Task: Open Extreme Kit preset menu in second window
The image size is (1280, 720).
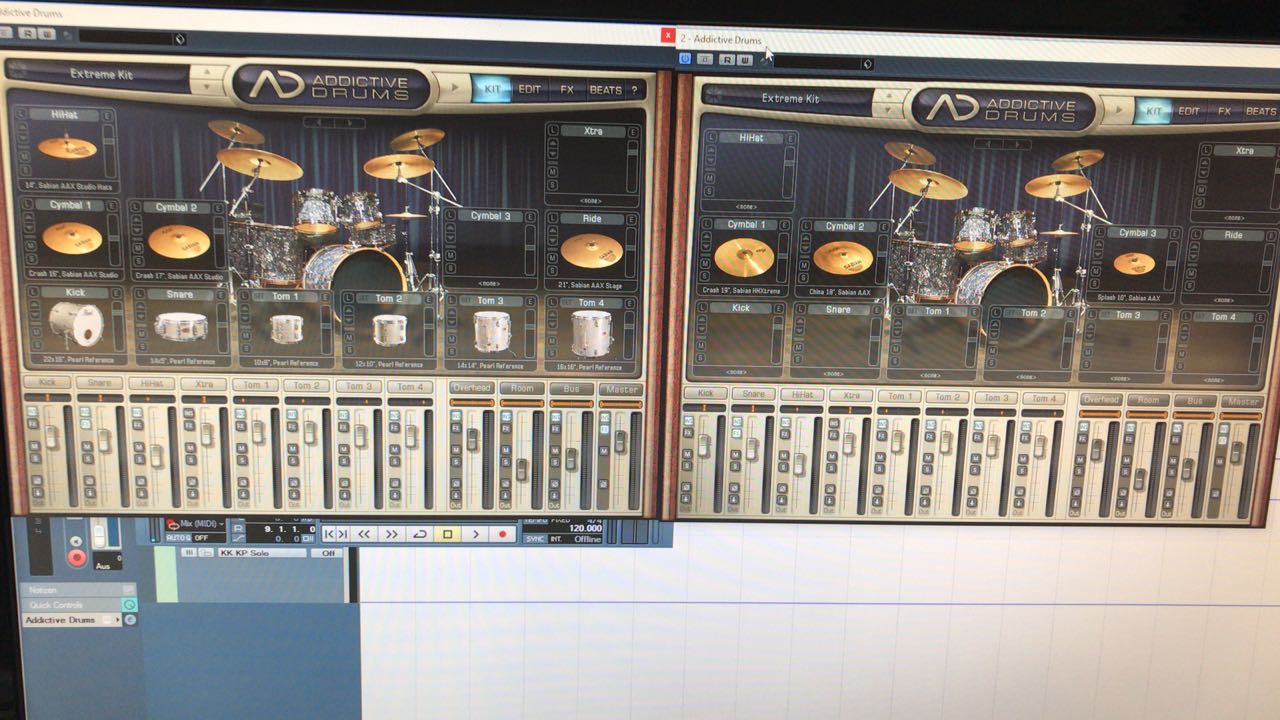Action: (790, 99)
